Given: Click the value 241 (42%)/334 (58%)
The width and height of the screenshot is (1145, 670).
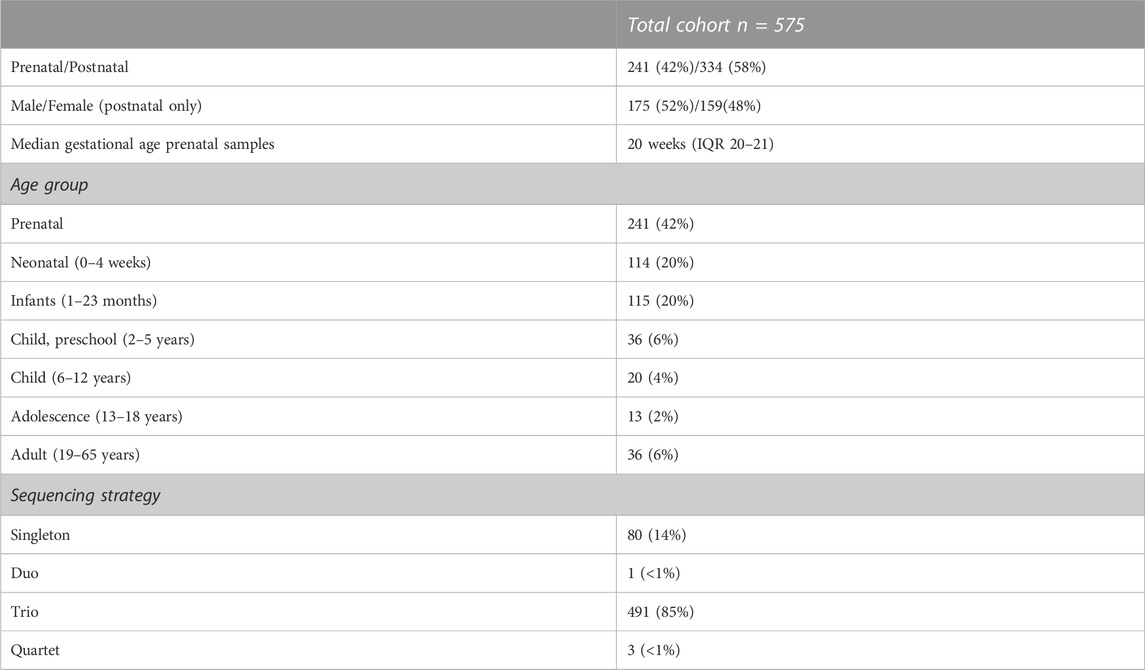Looking at the screenshot, I should pos(696,67).
